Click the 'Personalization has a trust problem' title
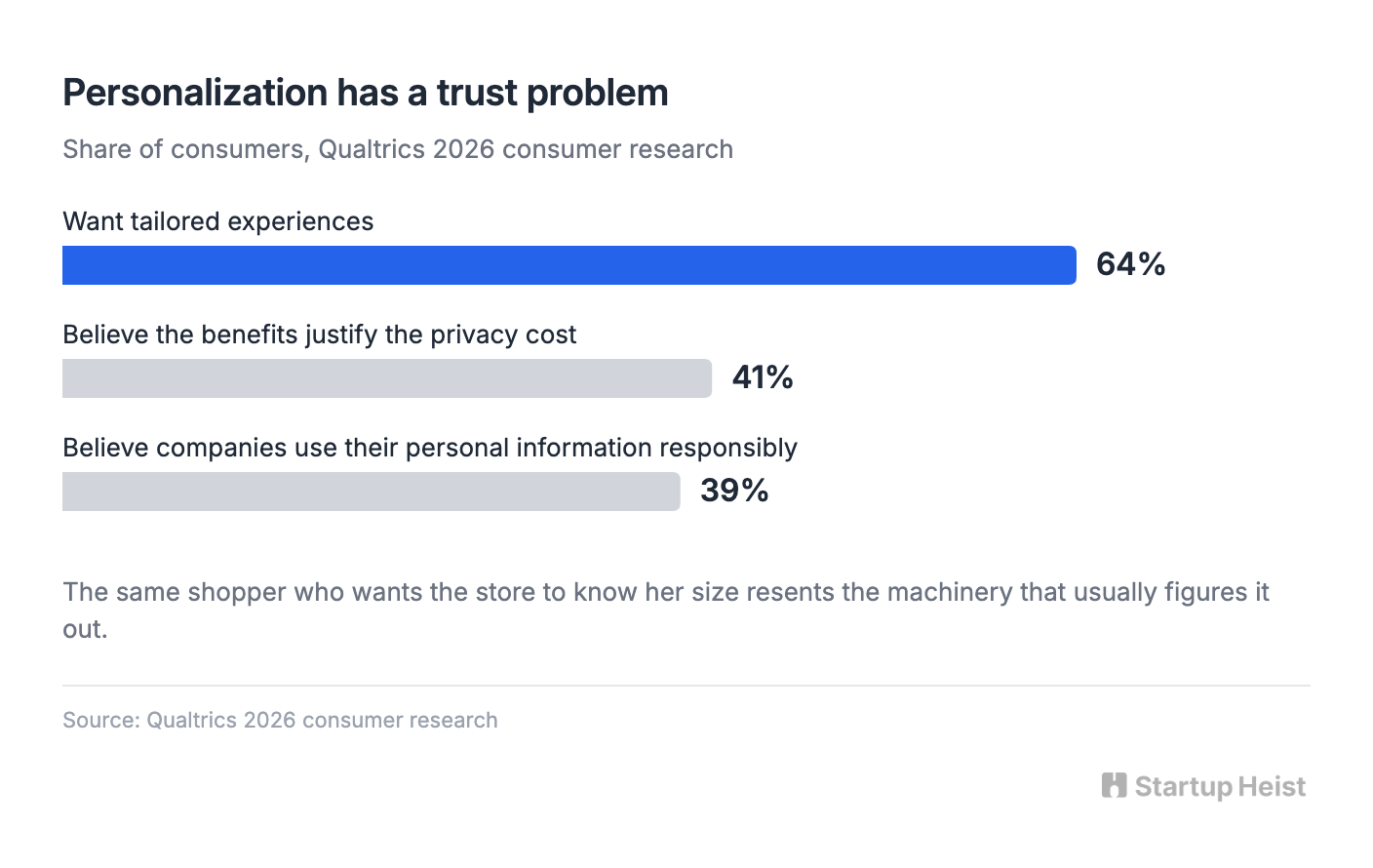The width and height of the screenshot is (1373, 868). coord(366,93)
